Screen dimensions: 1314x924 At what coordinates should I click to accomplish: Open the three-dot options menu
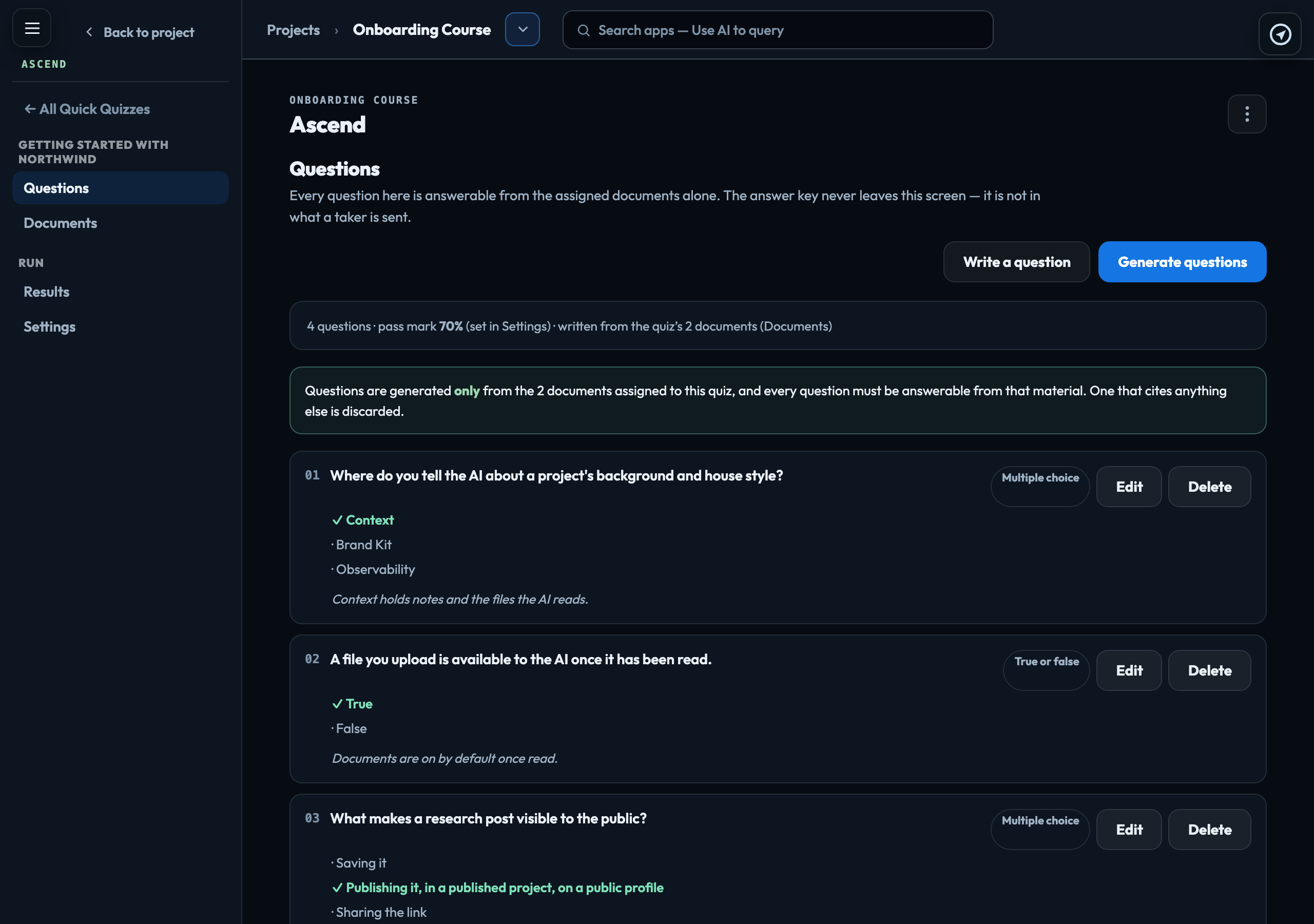pos(1246,114)
